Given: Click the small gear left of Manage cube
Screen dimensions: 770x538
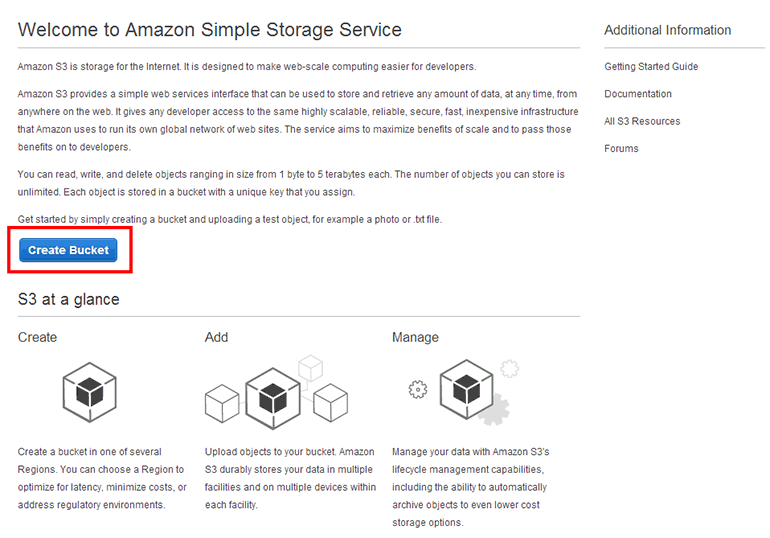Looking at the screenshot, I should point(418,389).
